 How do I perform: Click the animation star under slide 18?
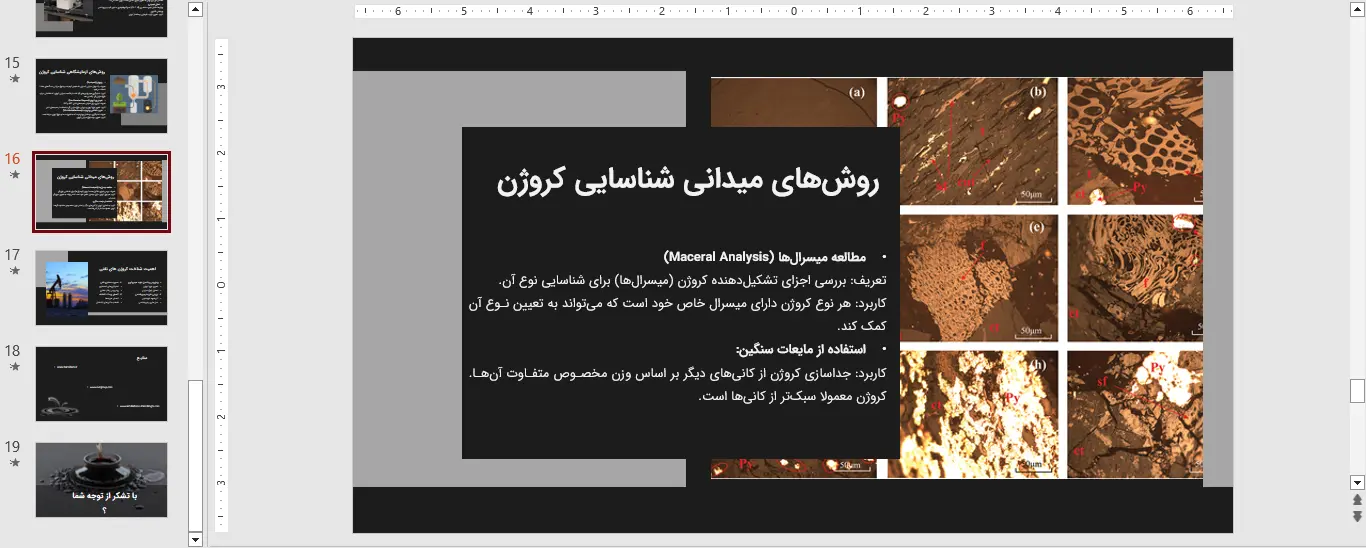14,366
